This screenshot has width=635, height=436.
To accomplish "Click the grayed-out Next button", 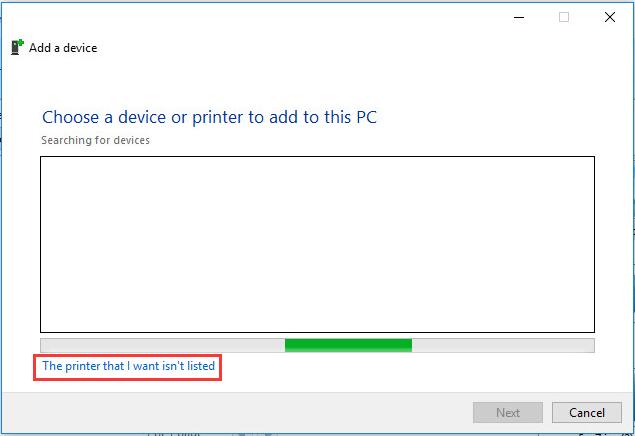I will 508,413.
